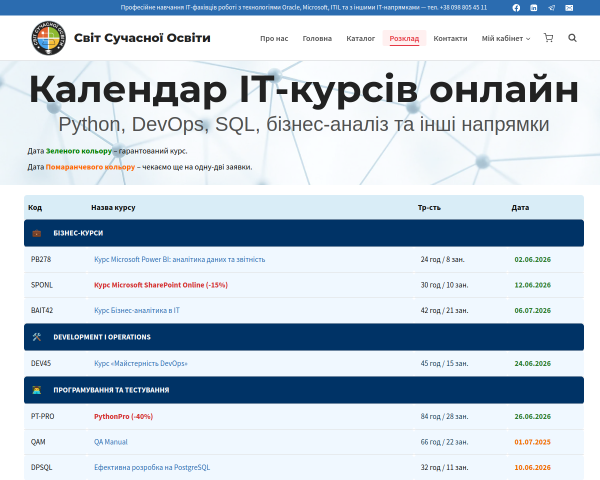Click the Світ Сучасної Освіти round logo
Image resolution: width=600 pixels, height=480 pixels.
tap(49, 38)
